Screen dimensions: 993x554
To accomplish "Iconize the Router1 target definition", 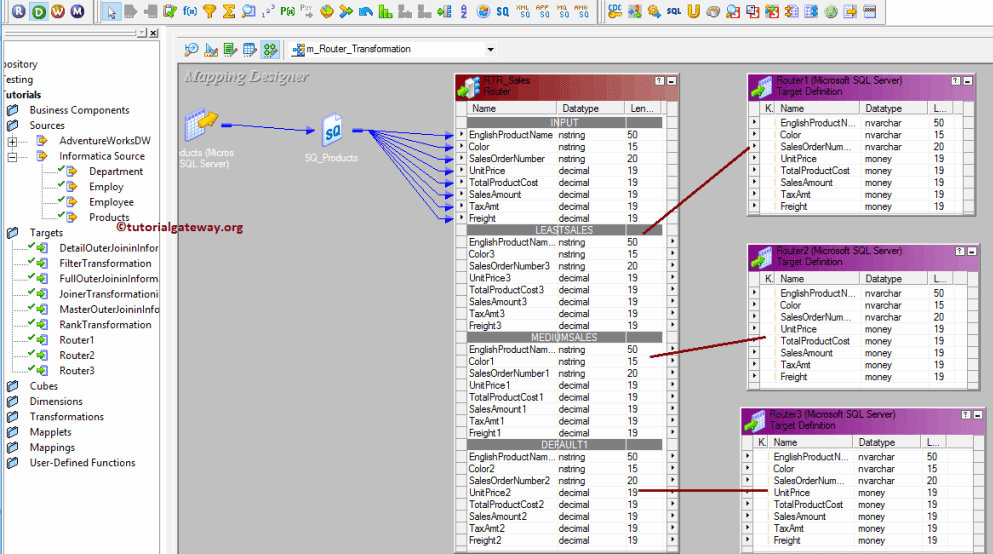I will 967,81.
